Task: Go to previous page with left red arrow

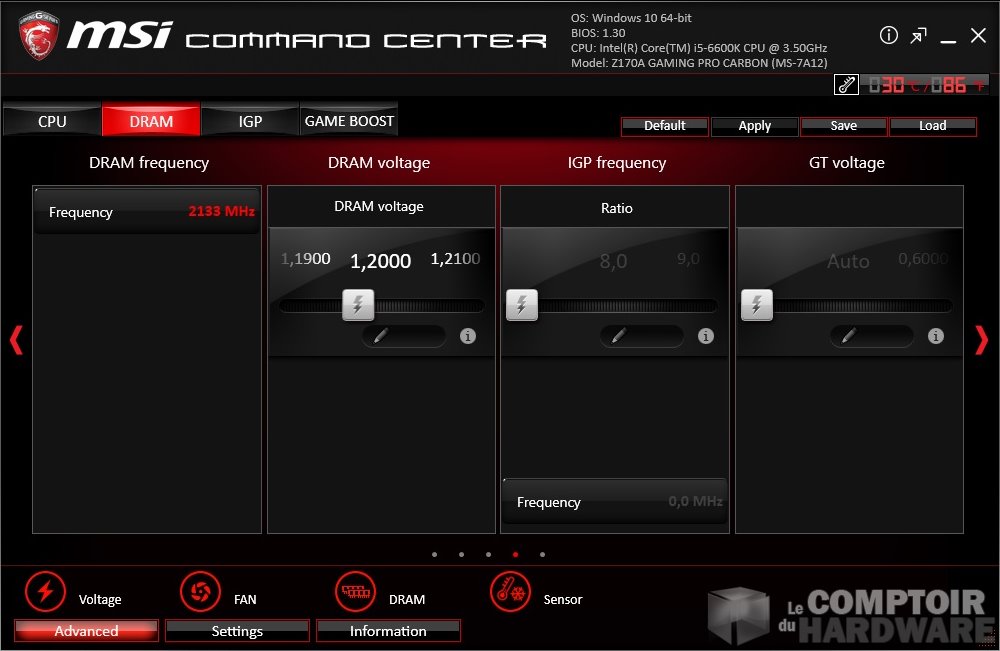Action: pyautogui.click(x=16, y=340)
